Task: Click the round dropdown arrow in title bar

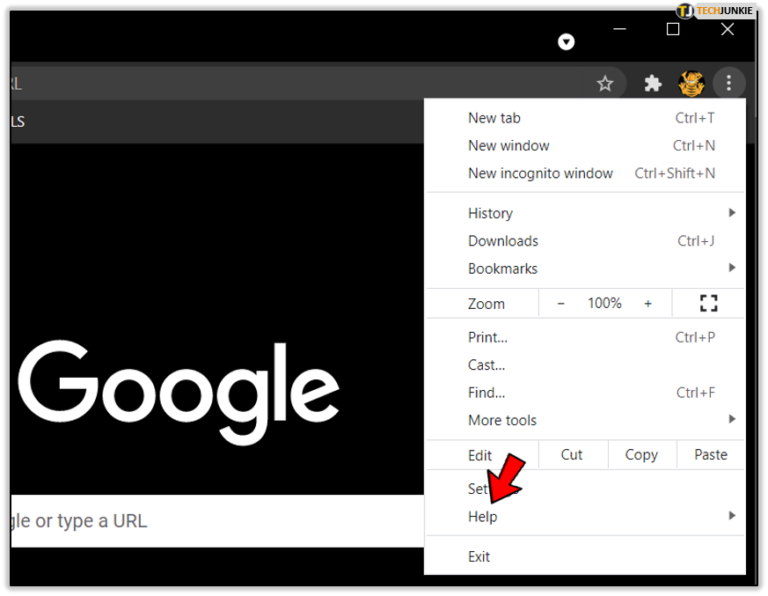Action: tap(566, 42)
